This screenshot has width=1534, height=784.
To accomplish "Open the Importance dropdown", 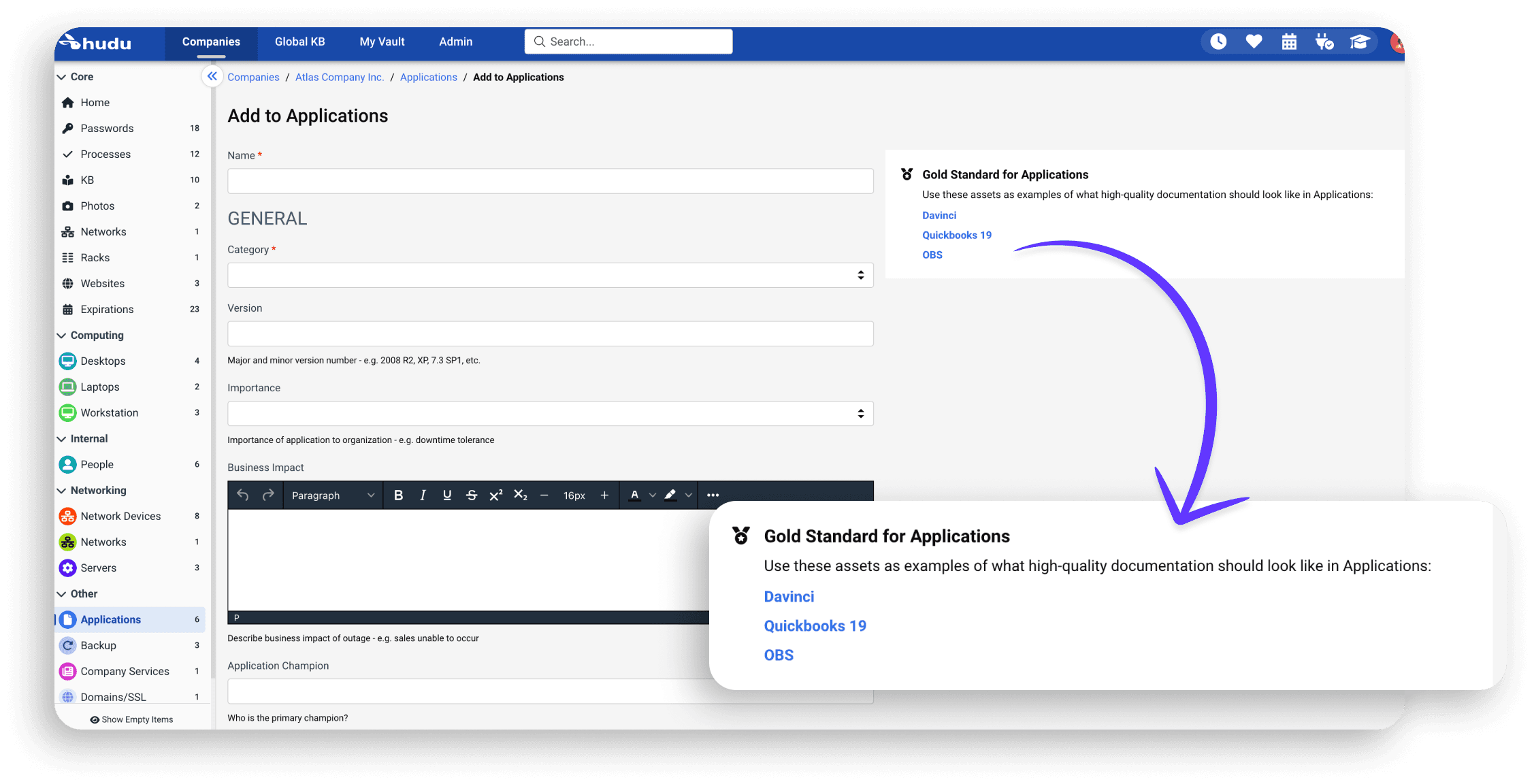I will (550, 414).
